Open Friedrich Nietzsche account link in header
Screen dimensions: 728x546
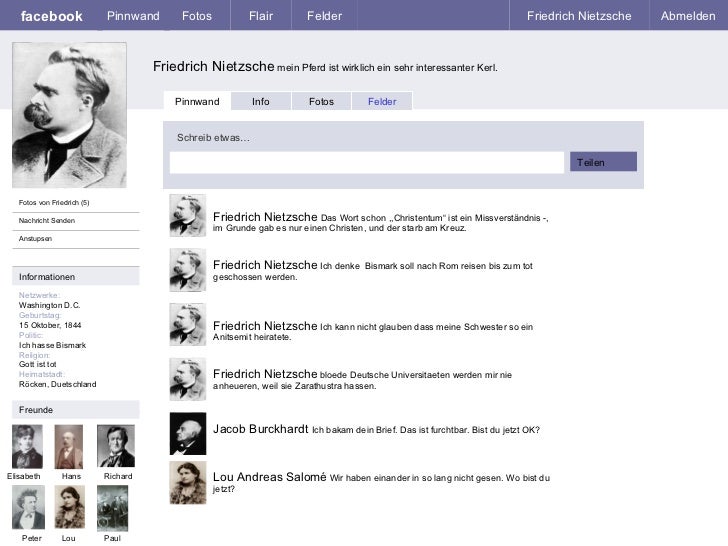coord(579,16)
